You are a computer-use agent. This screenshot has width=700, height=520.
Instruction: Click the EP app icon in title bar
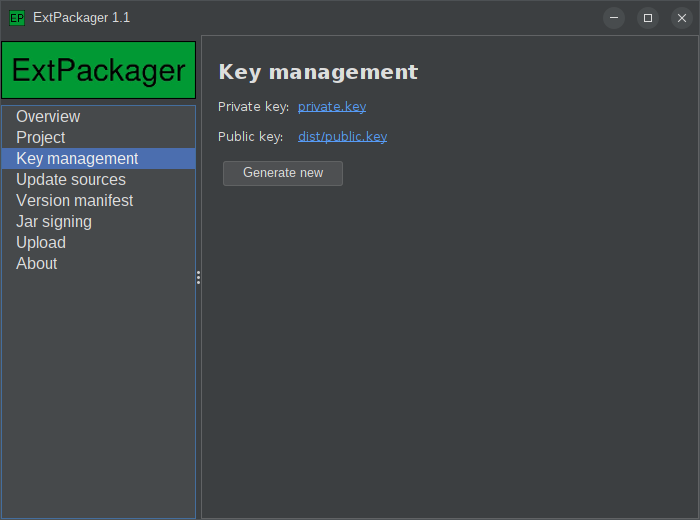coord(17,18)
